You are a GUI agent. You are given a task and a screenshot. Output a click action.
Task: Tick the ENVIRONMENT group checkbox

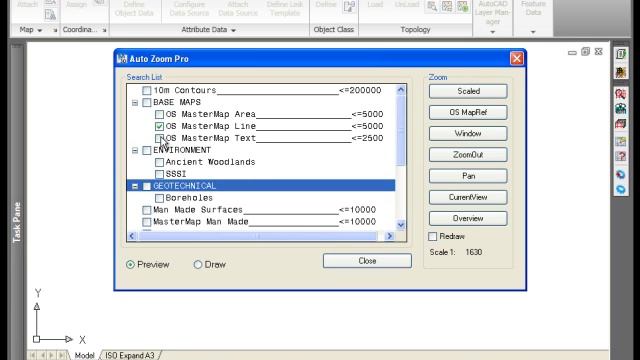[x=147, y=151]
